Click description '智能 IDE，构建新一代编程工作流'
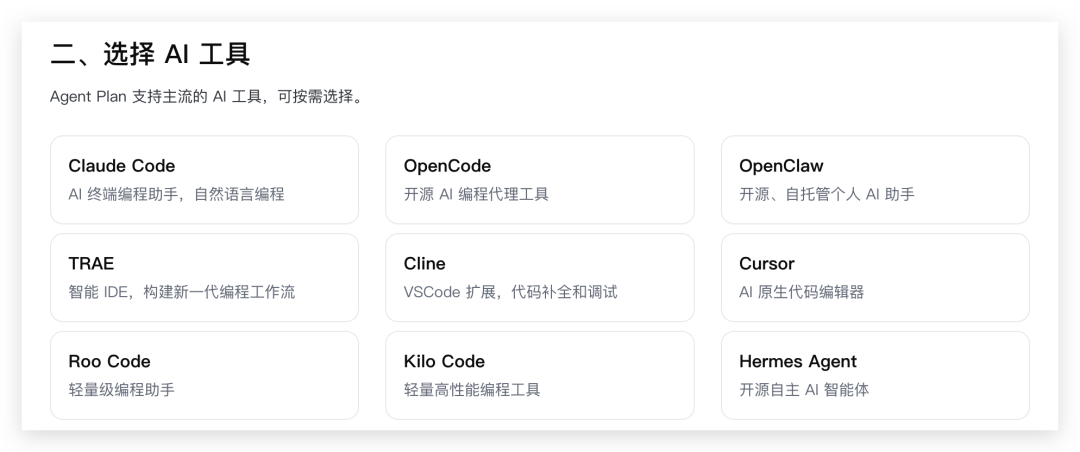Image resolution: width=1080 pixels, height=452 pixels. (182, 292)
